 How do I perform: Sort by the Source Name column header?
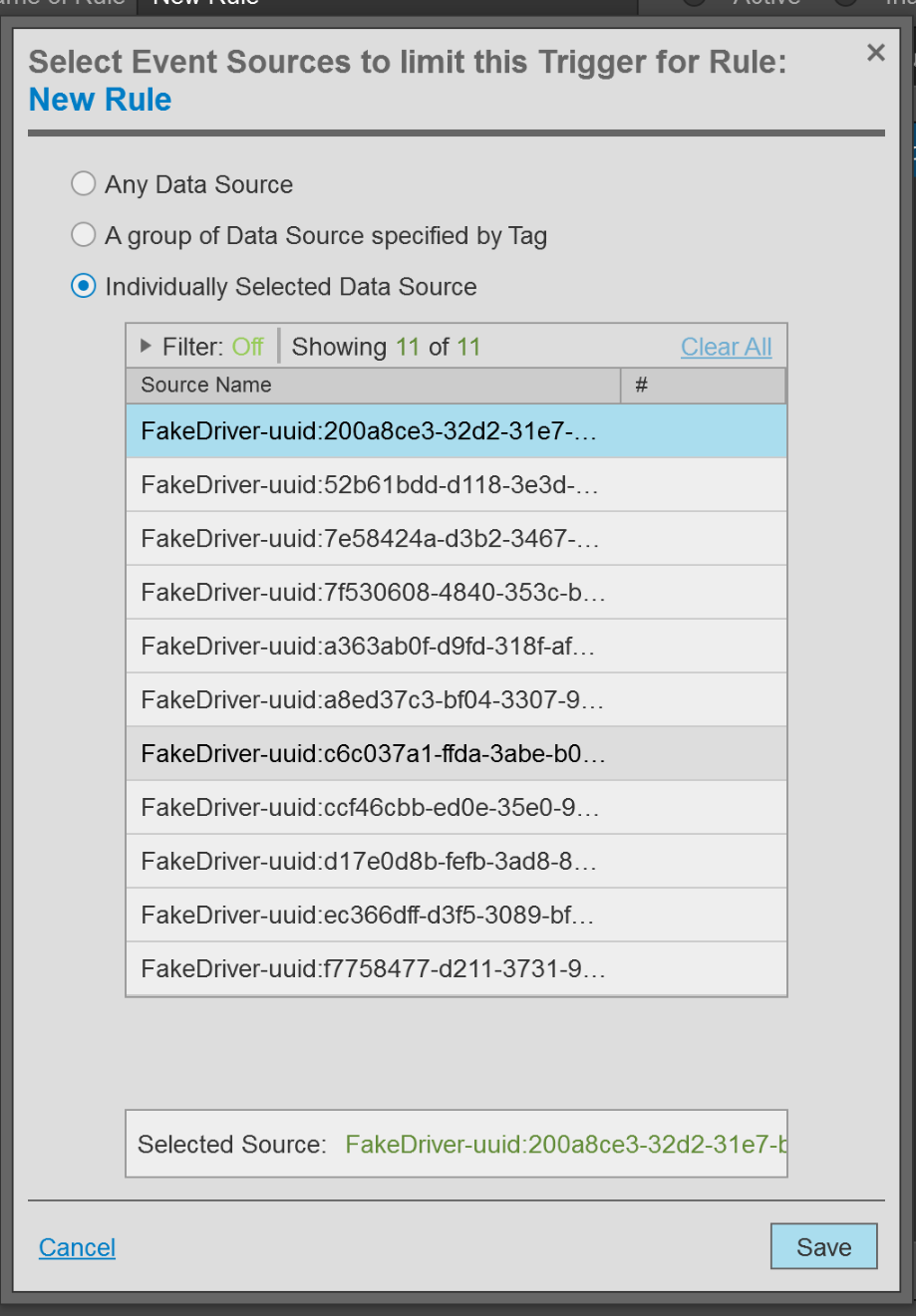point(373,386)
